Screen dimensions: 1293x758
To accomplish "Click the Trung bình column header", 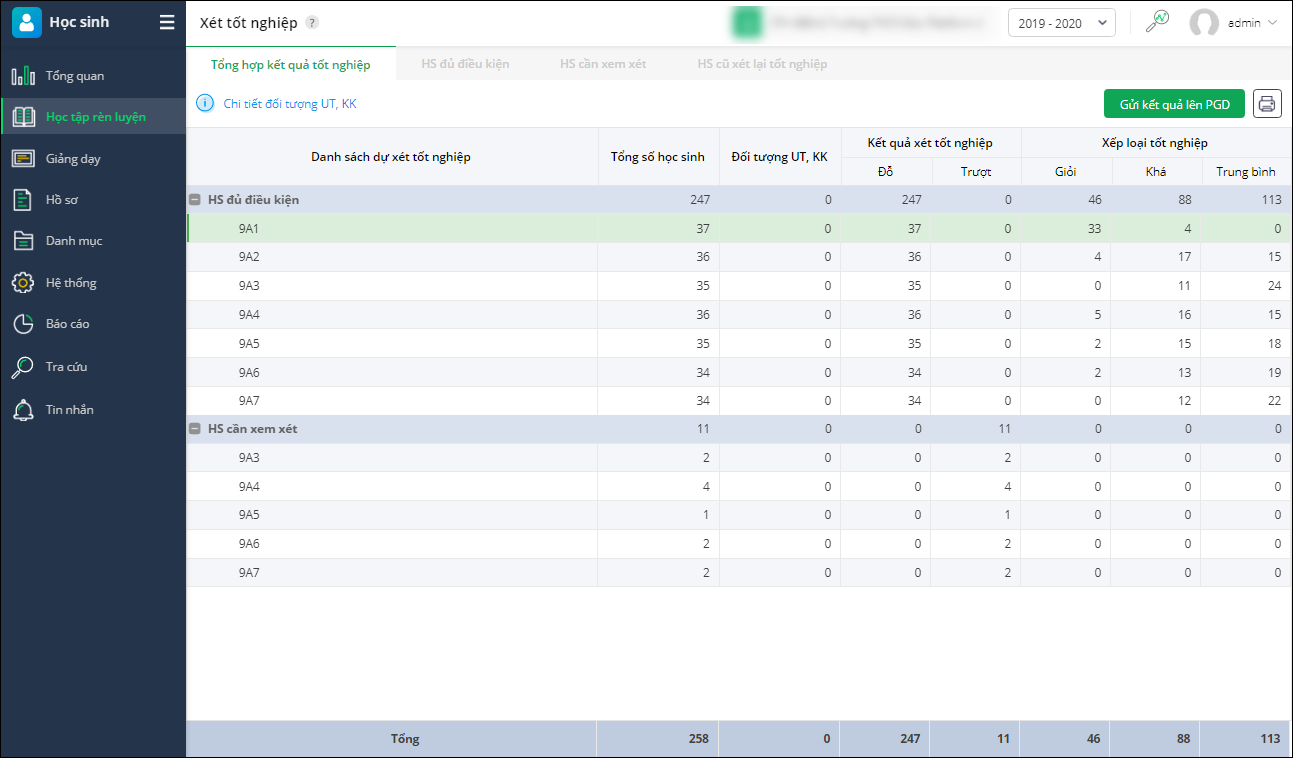I will pyautogui.click(x=1246, y=172).
